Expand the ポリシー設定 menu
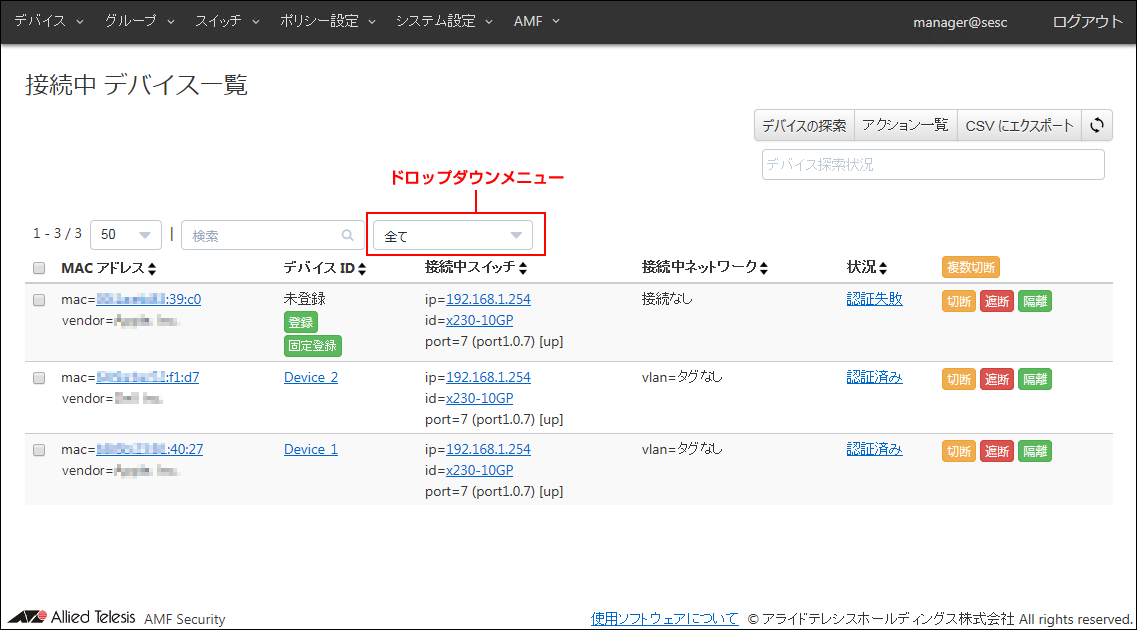 coord(328,21)
